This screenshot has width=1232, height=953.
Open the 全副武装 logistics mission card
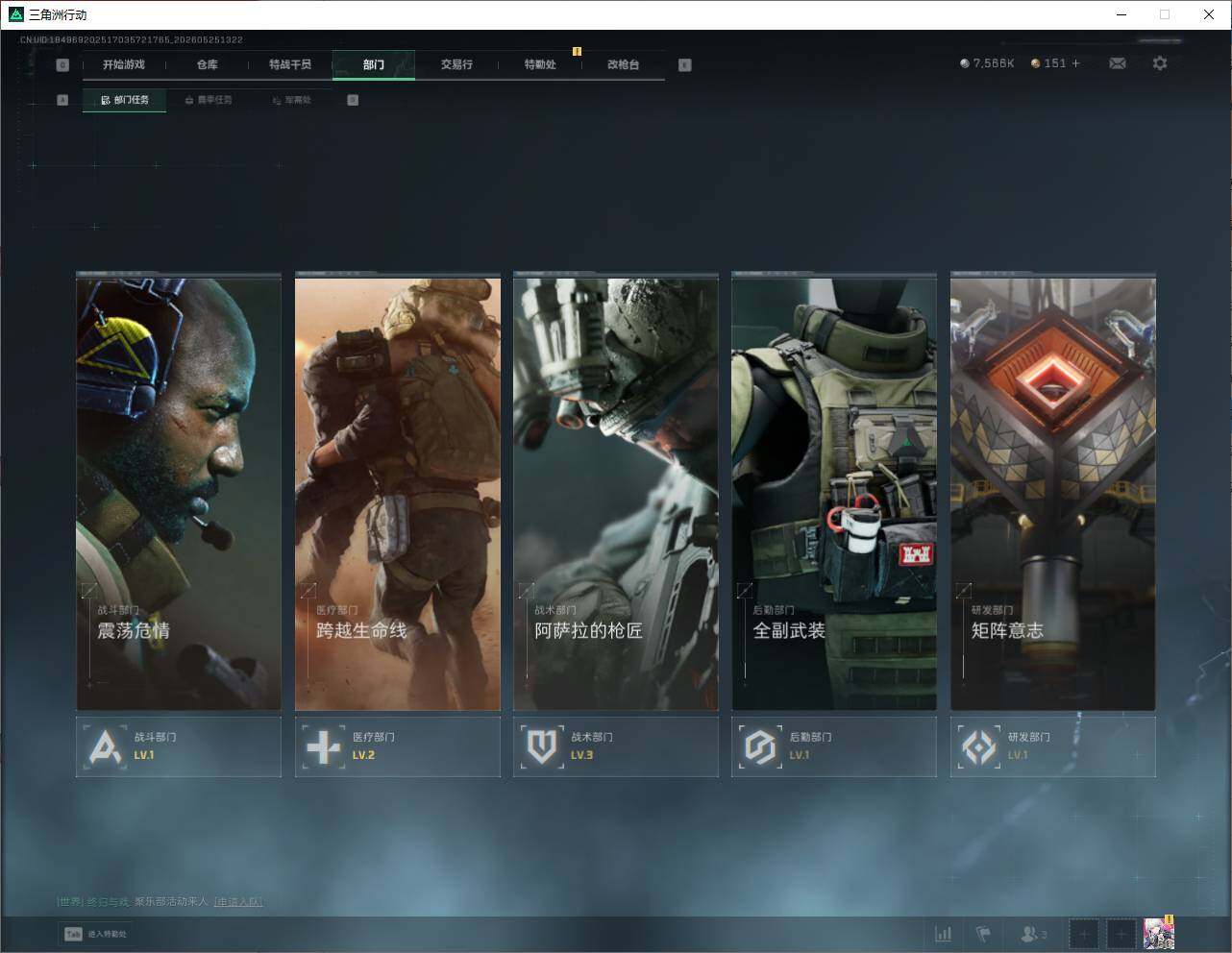(834, 492)
